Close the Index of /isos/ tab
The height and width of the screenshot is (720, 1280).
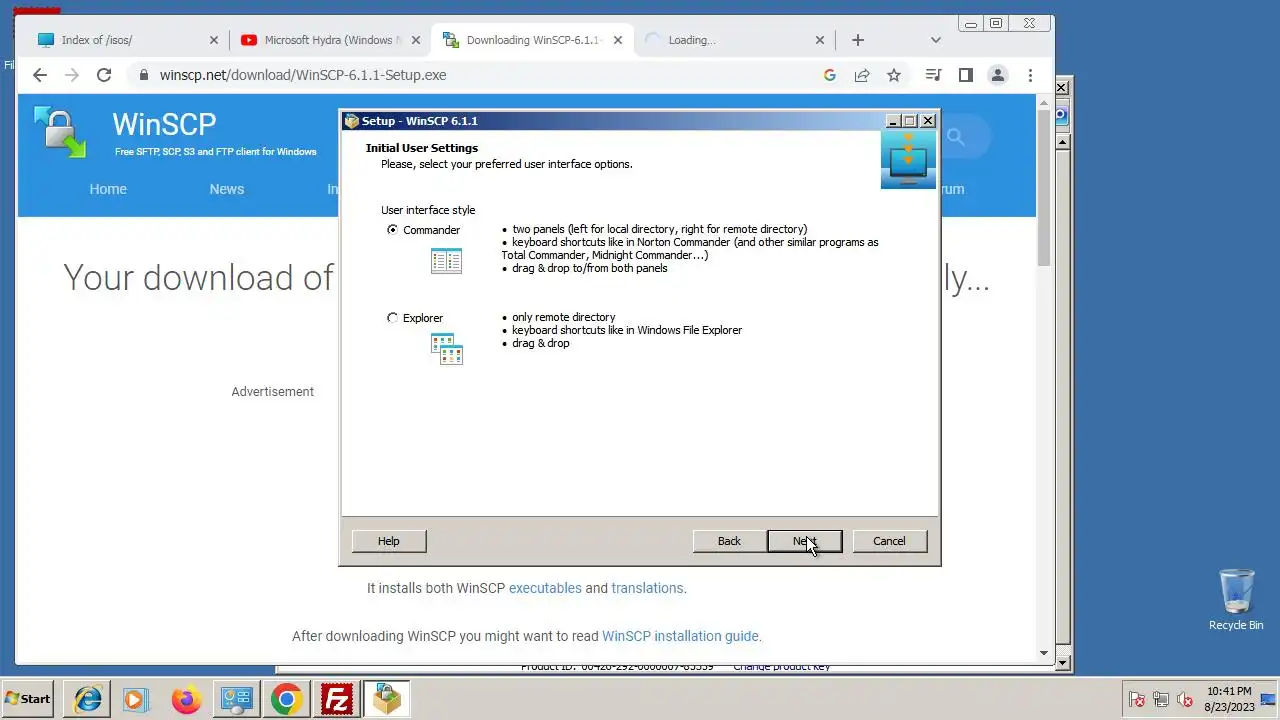pos(214,40)
